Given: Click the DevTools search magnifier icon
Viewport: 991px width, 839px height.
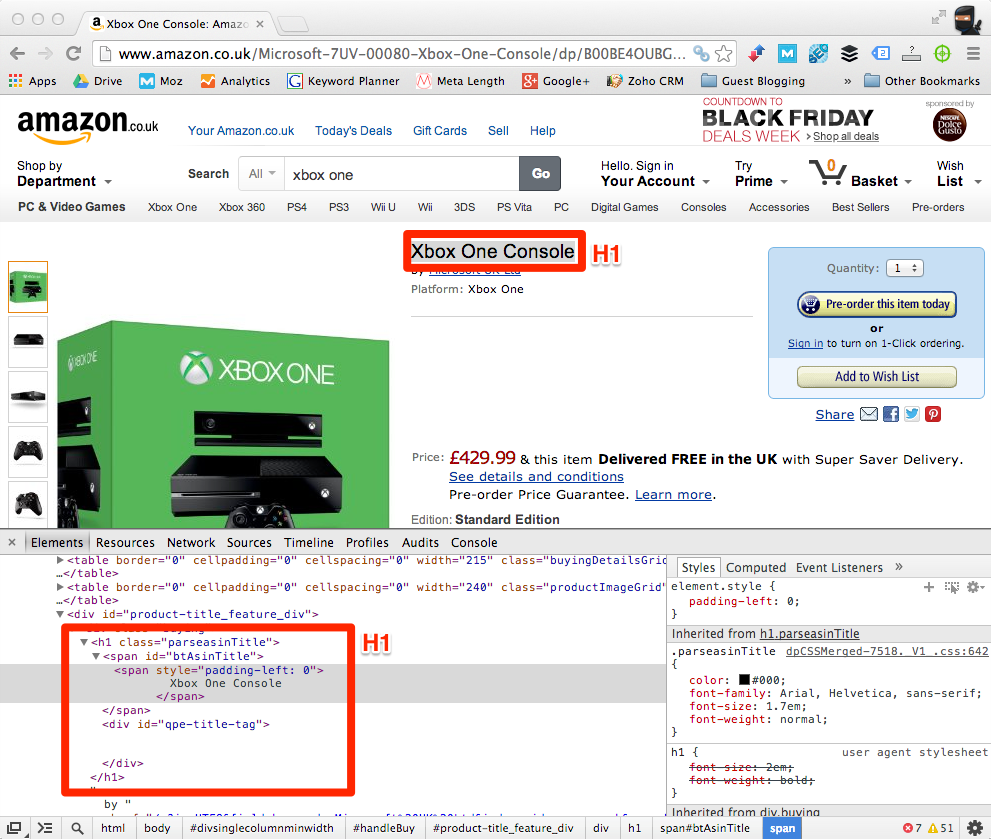Looking at the screenshot, I should [77, 828].
